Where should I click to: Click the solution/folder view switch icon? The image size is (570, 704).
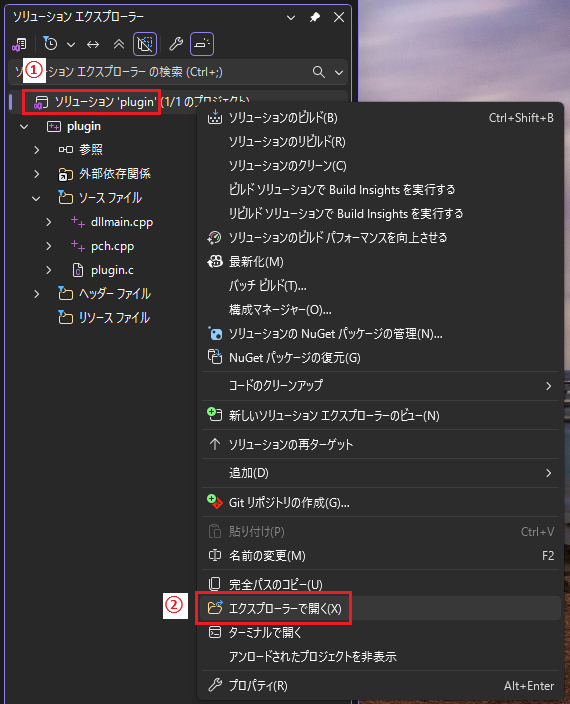point(19,44)
